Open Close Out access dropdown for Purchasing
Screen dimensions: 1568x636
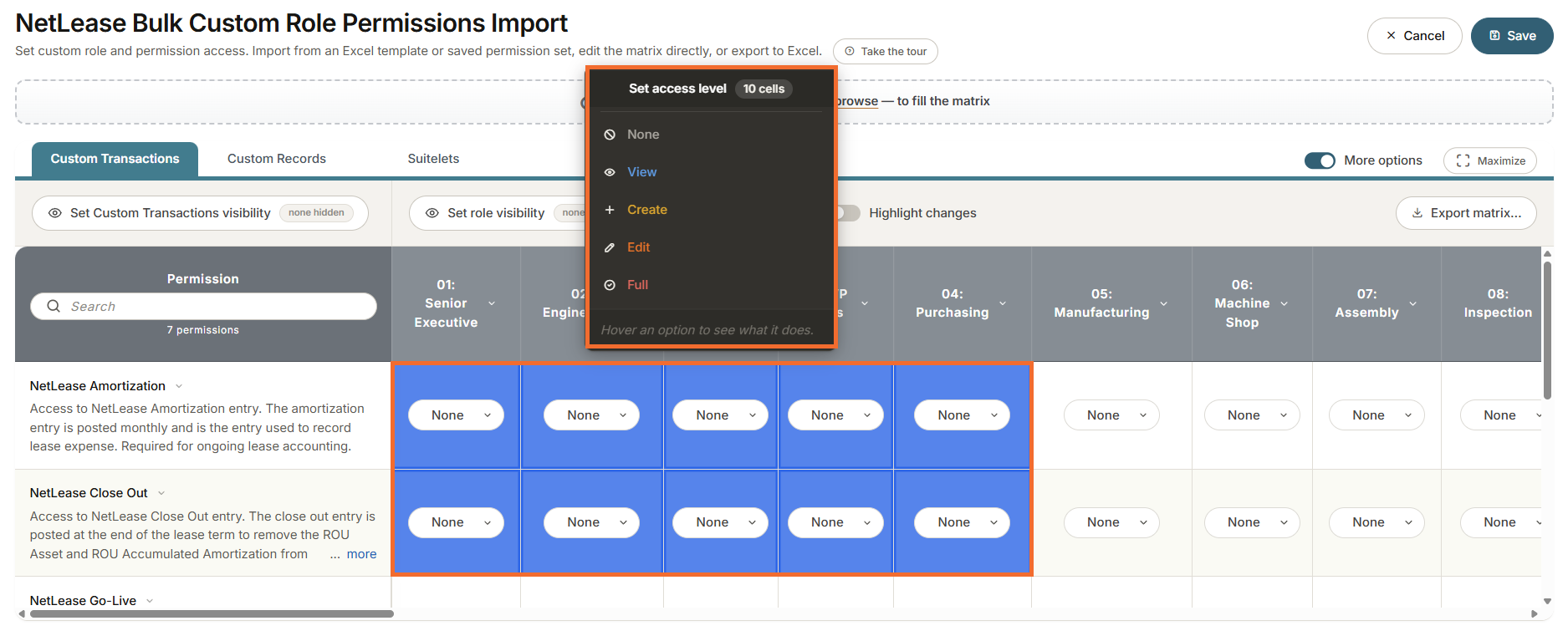(x=962, y=522)
